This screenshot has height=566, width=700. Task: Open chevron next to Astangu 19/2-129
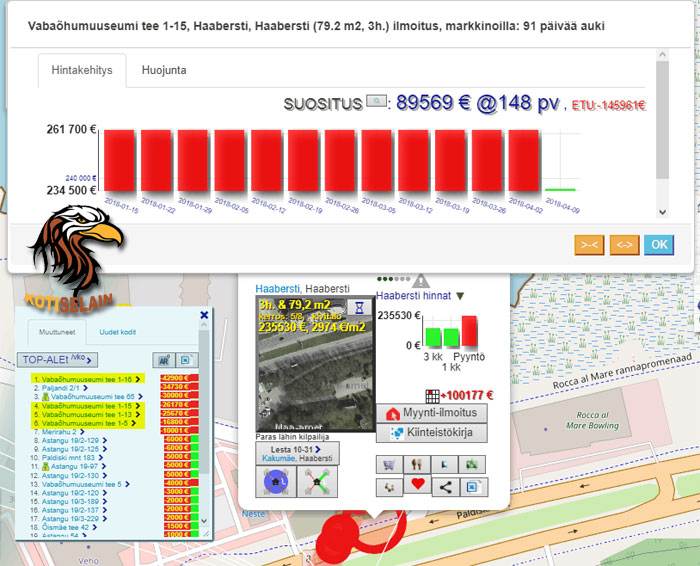pos(105,440)
